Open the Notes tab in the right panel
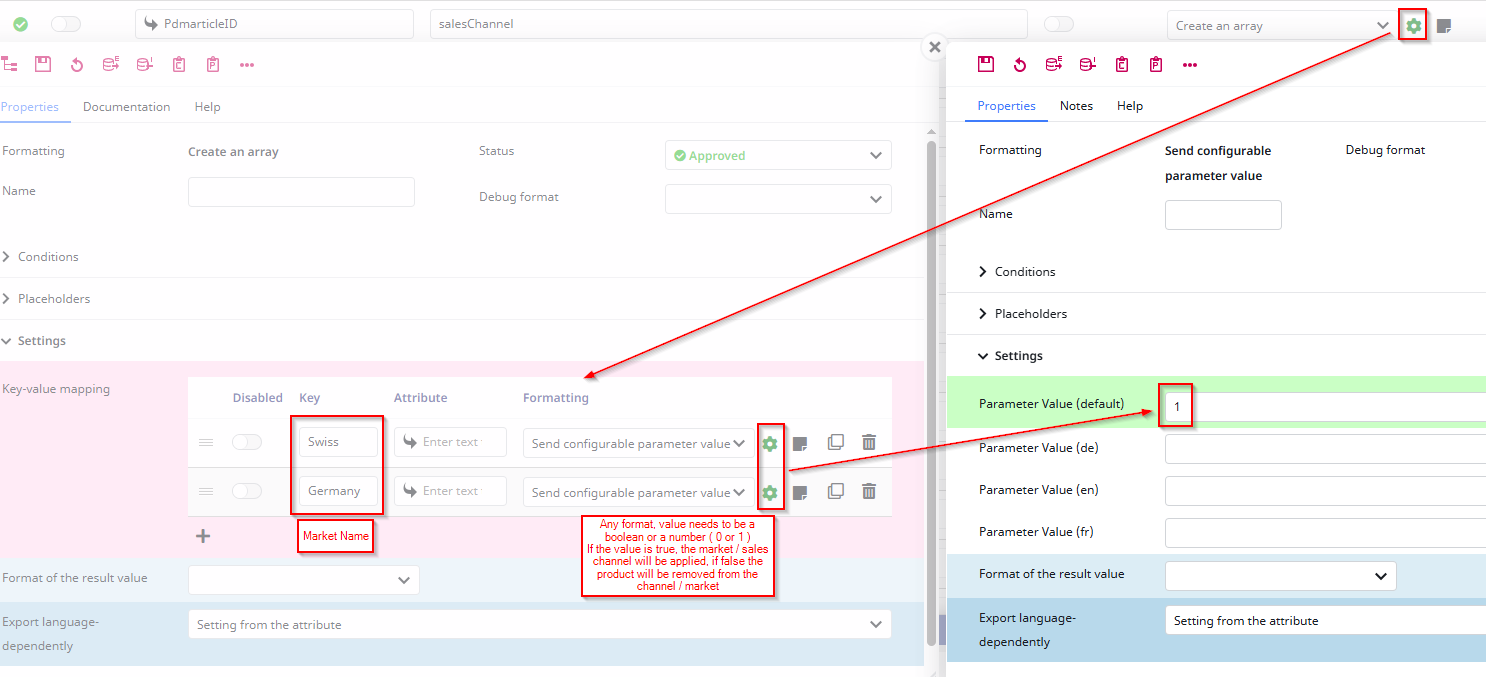The image size is (1486, 677). point(1076,105)
